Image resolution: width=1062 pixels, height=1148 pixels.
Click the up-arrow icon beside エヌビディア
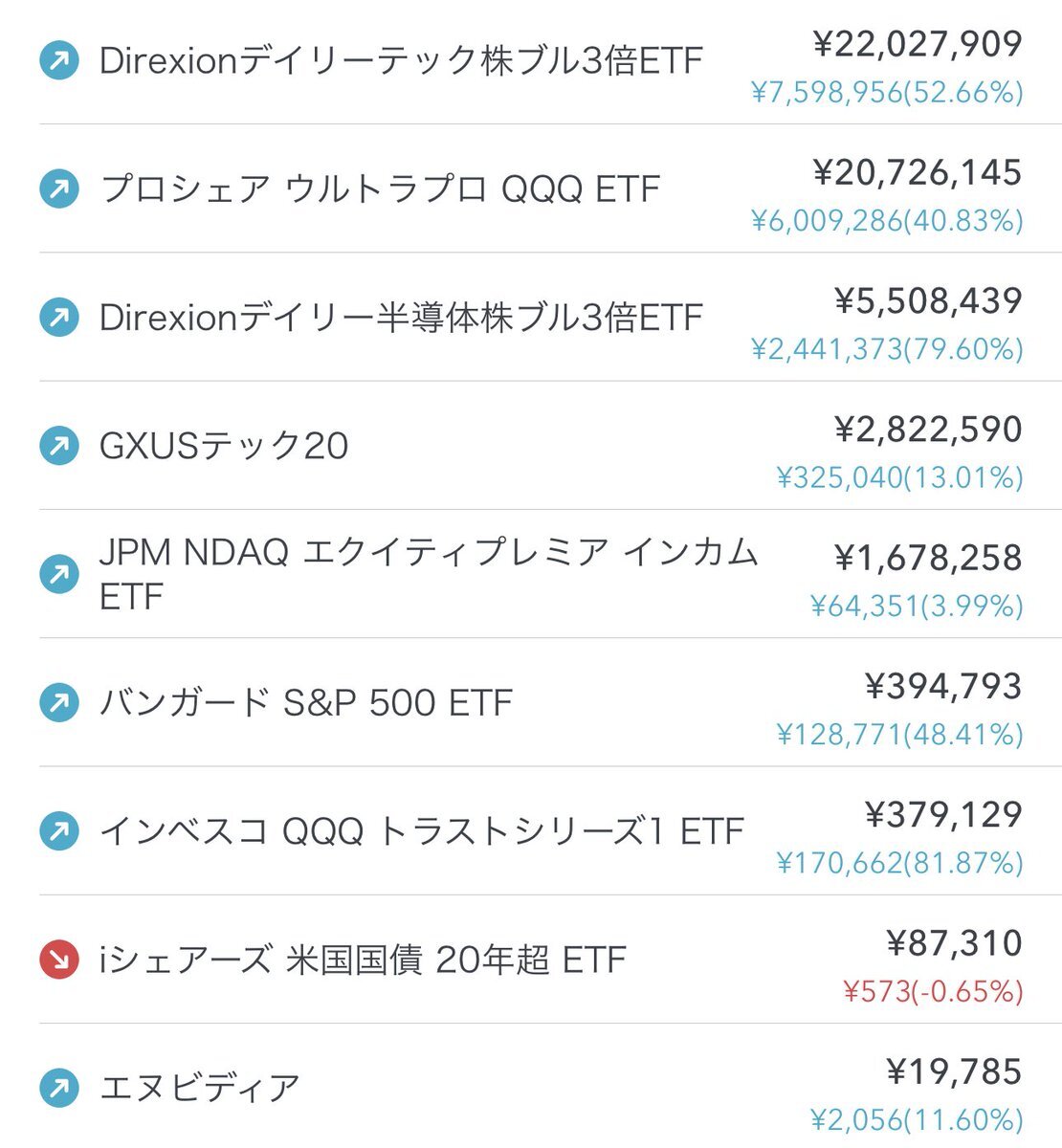click(59, 1088)
